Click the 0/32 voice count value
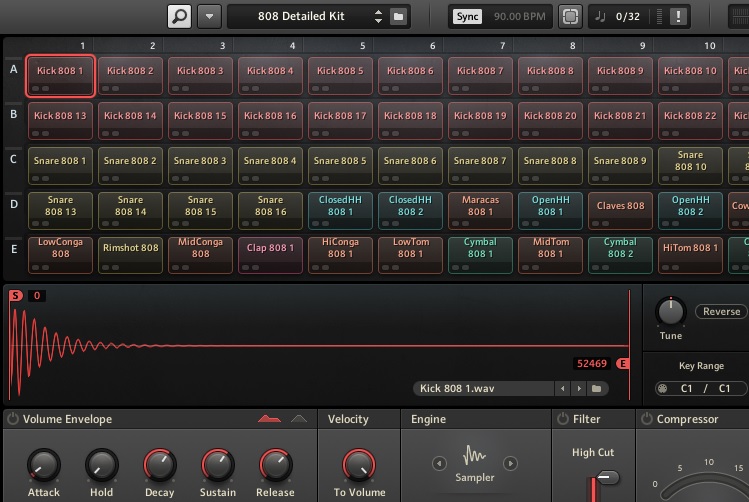The height and width of the screenshot is (502, 749). click(628, 17)
